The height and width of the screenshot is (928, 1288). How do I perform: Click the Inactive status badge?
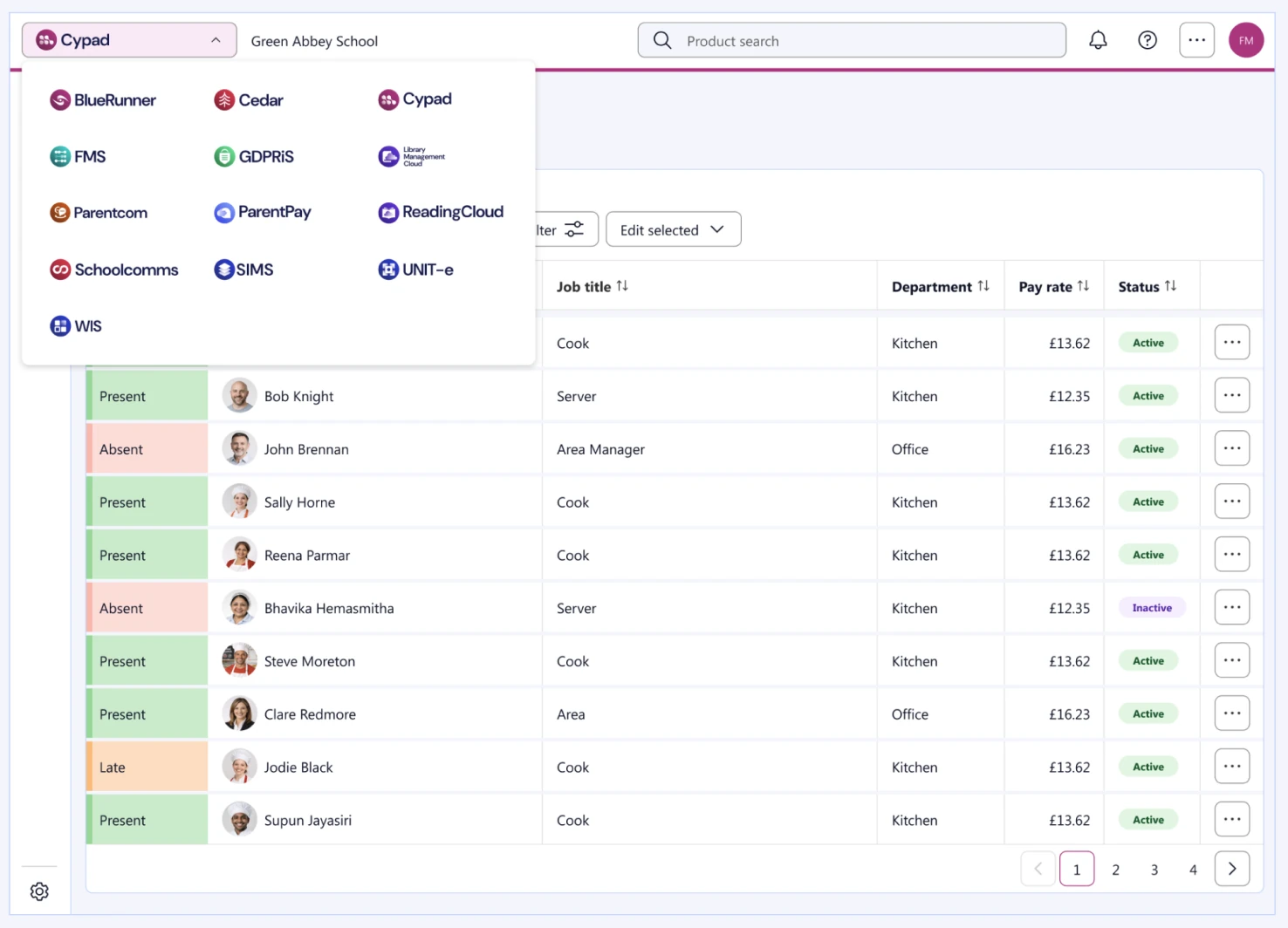click(x=1152, y=608)
